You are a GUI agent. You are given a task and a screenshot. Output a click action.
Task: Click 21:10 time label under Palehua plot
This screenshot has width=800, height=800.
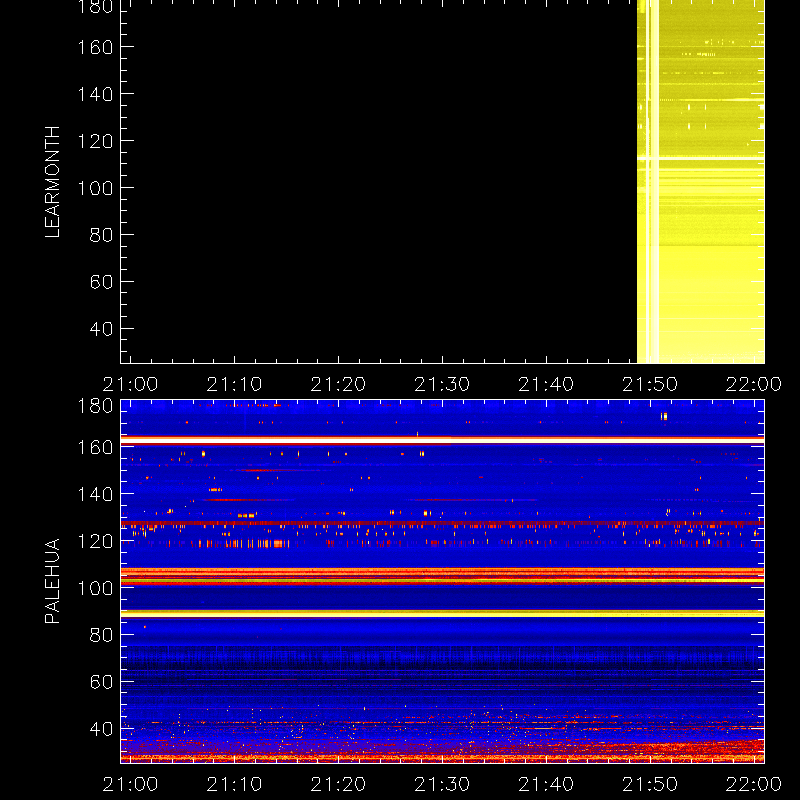click(234, 784)
